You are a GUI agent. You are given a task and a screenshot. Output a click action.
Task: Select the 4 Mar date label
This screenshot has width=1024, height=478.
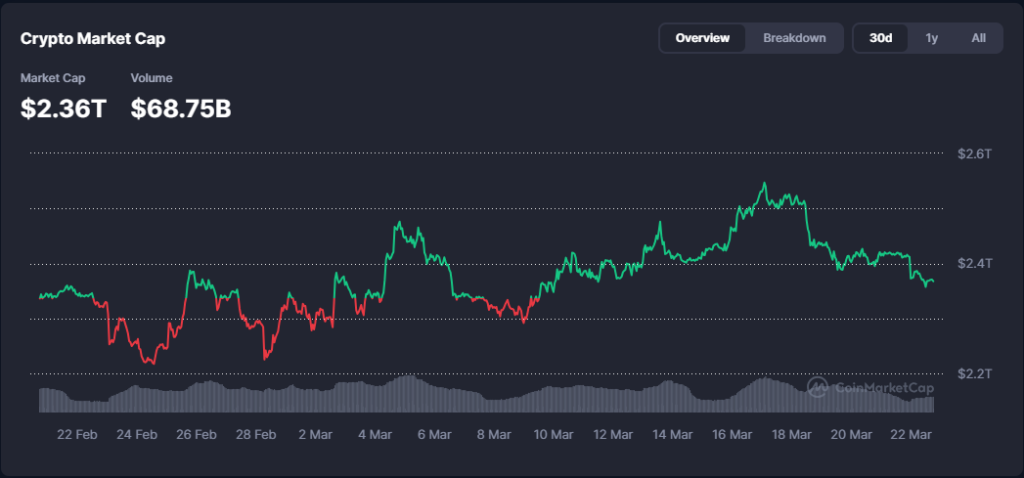click(374, 435)
